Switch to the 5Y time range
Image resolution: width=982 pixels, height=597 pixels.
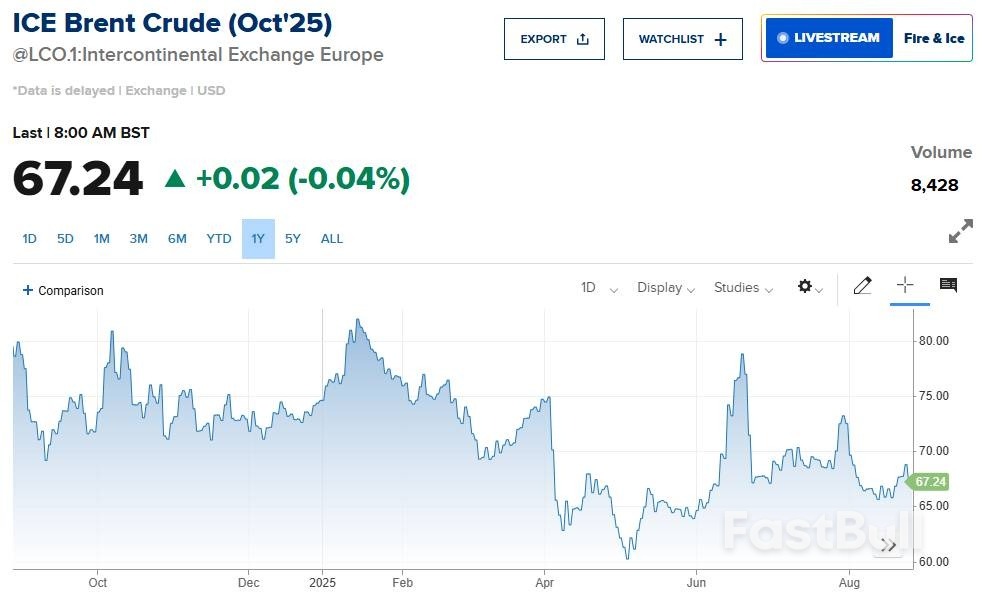(x=292, y=239)
